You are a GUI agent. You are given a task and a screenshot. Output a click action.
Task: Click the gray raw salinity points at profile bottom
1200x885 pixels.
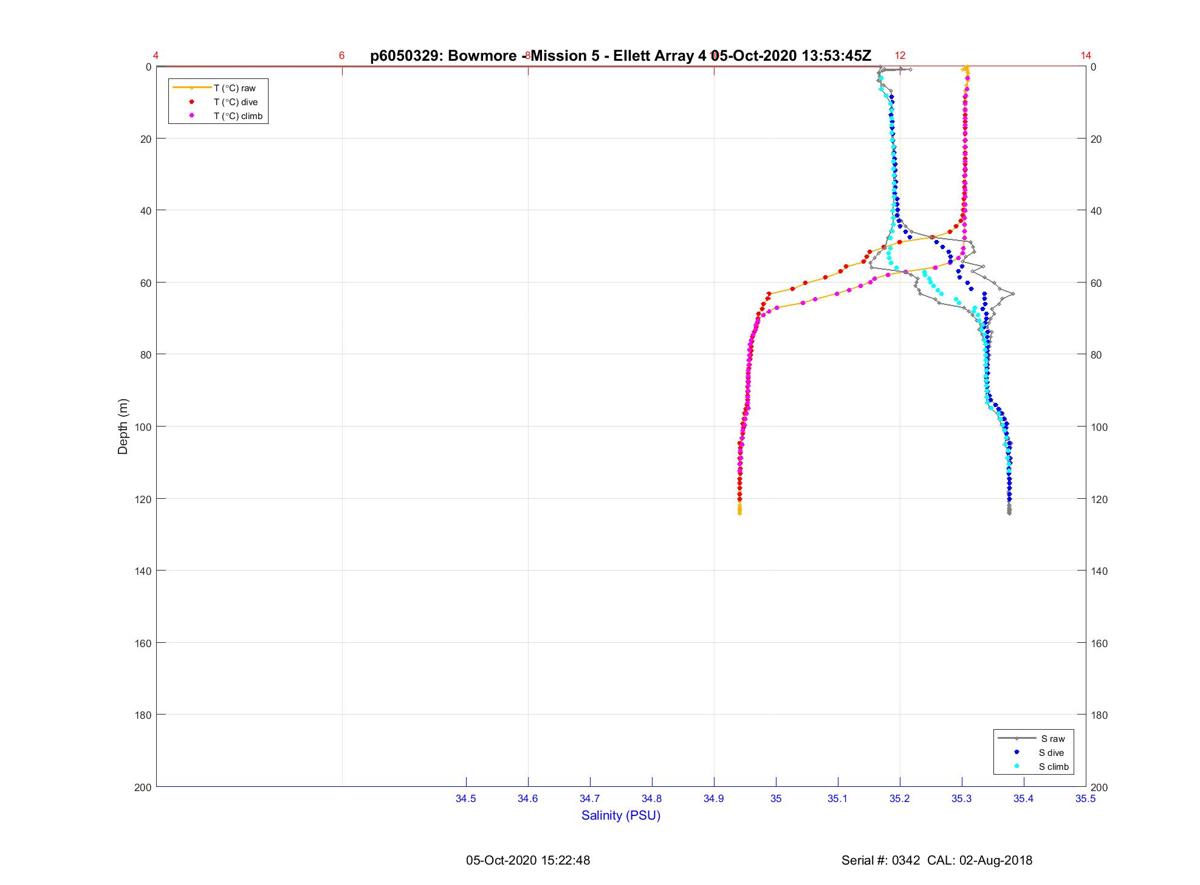[1009, 509]
